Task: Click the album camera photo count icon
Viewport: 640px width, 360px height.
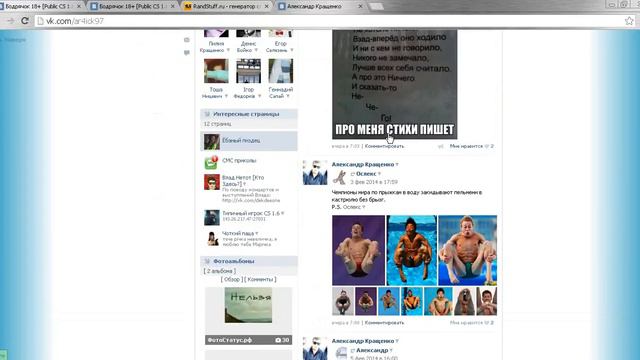Action: [x=278, y=340]
